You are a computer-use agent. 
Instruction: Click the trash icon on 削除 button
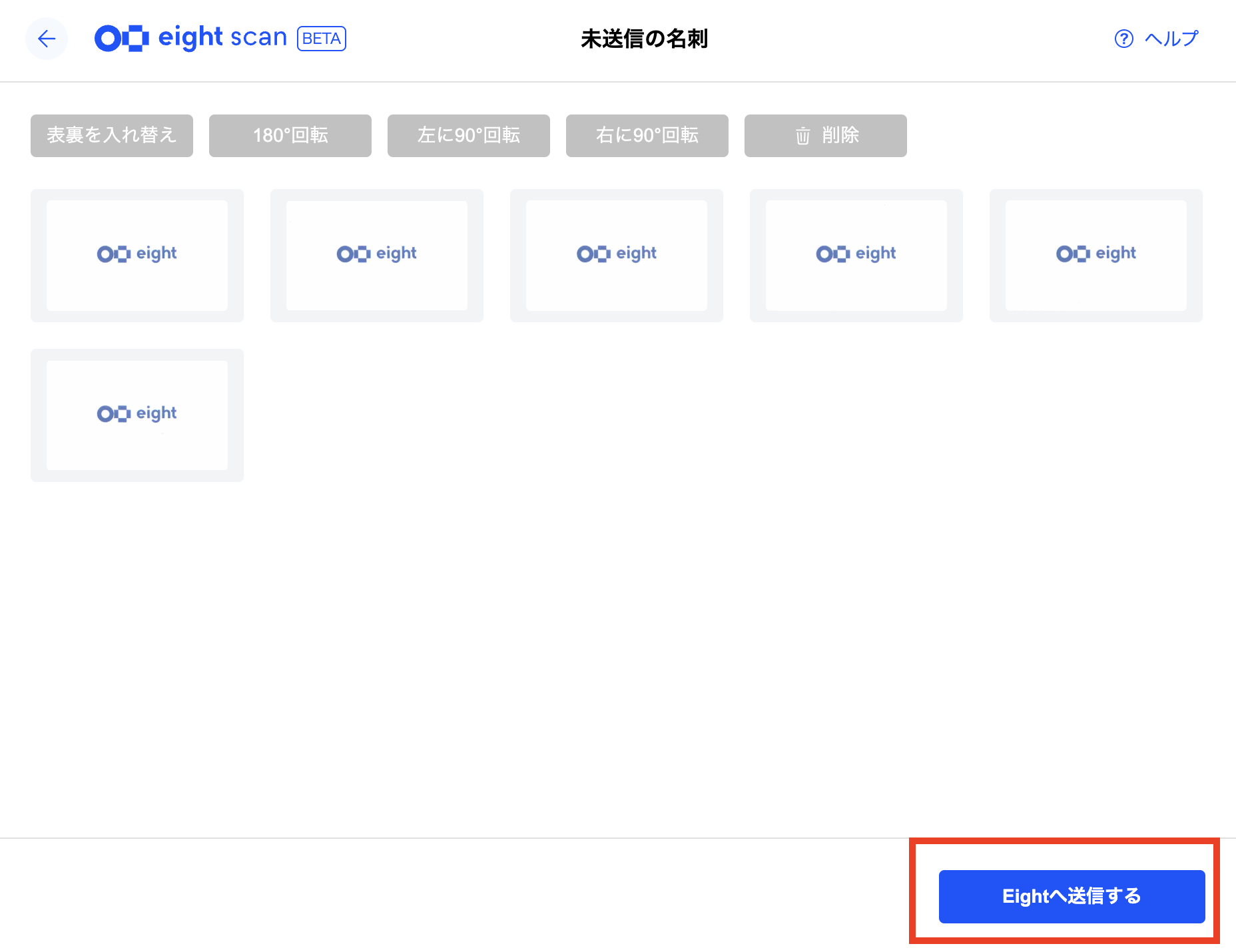802,136
